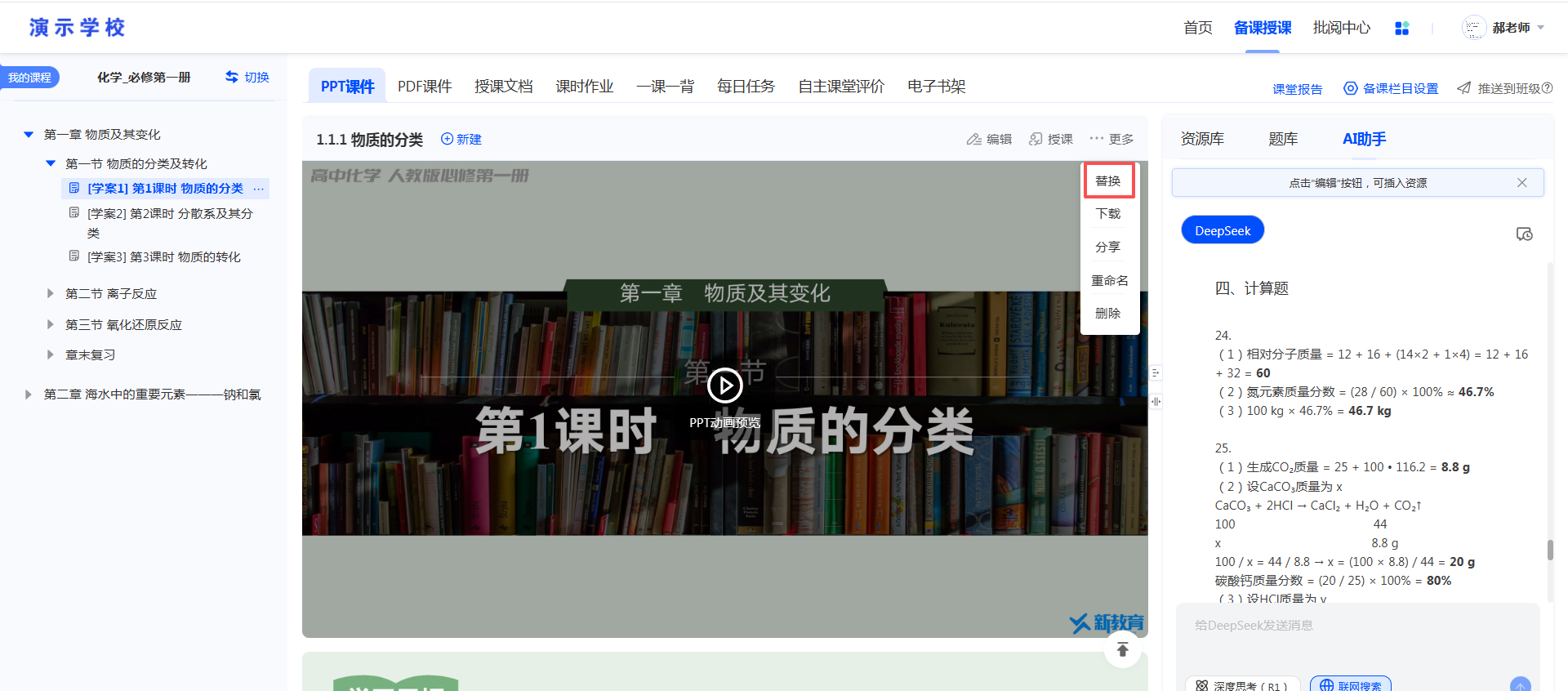Choose 替换 from the more menu

pos(1108,181)
